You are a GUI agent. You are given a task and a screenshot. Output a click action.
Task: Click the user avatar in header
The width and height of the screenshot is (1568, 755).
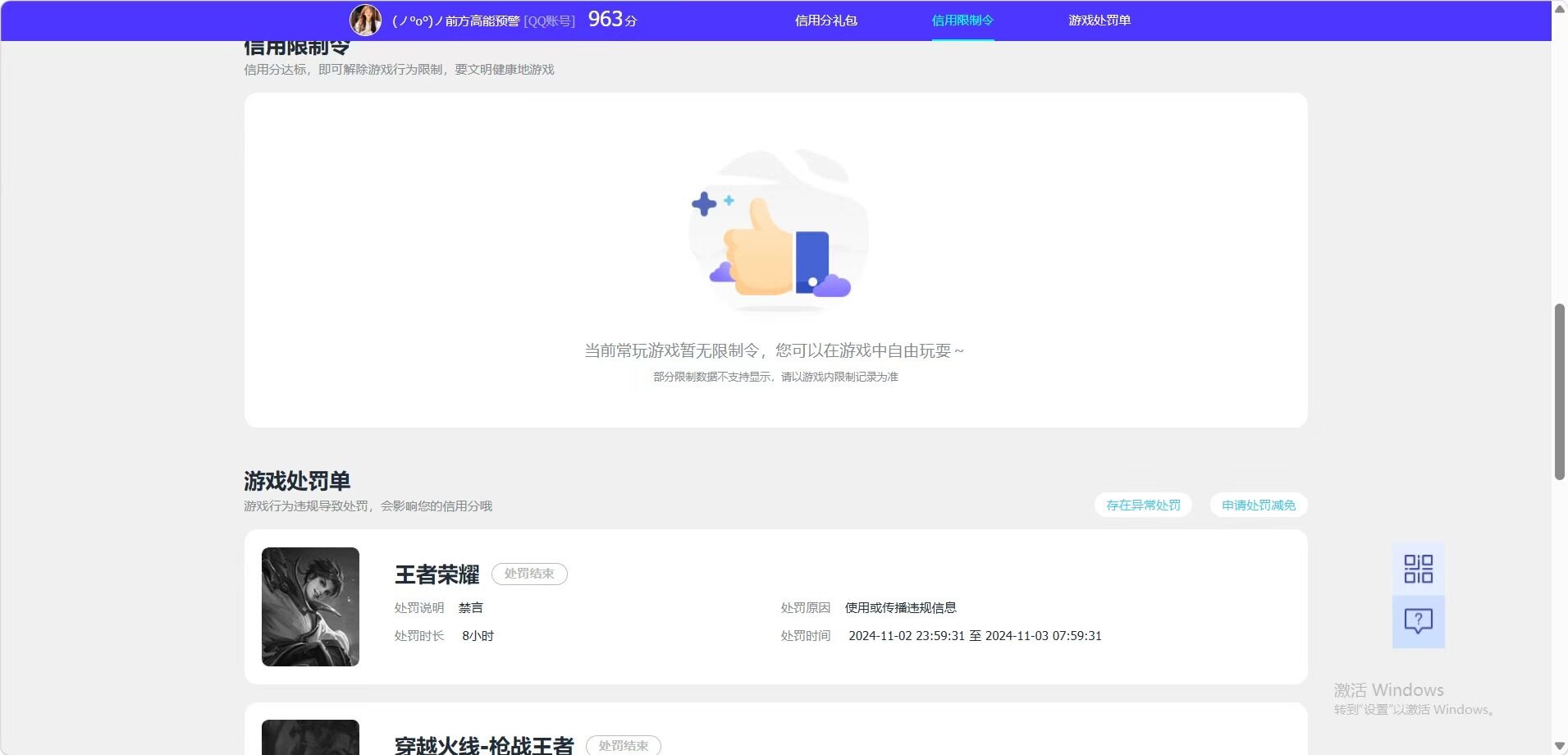click(365, 20)
